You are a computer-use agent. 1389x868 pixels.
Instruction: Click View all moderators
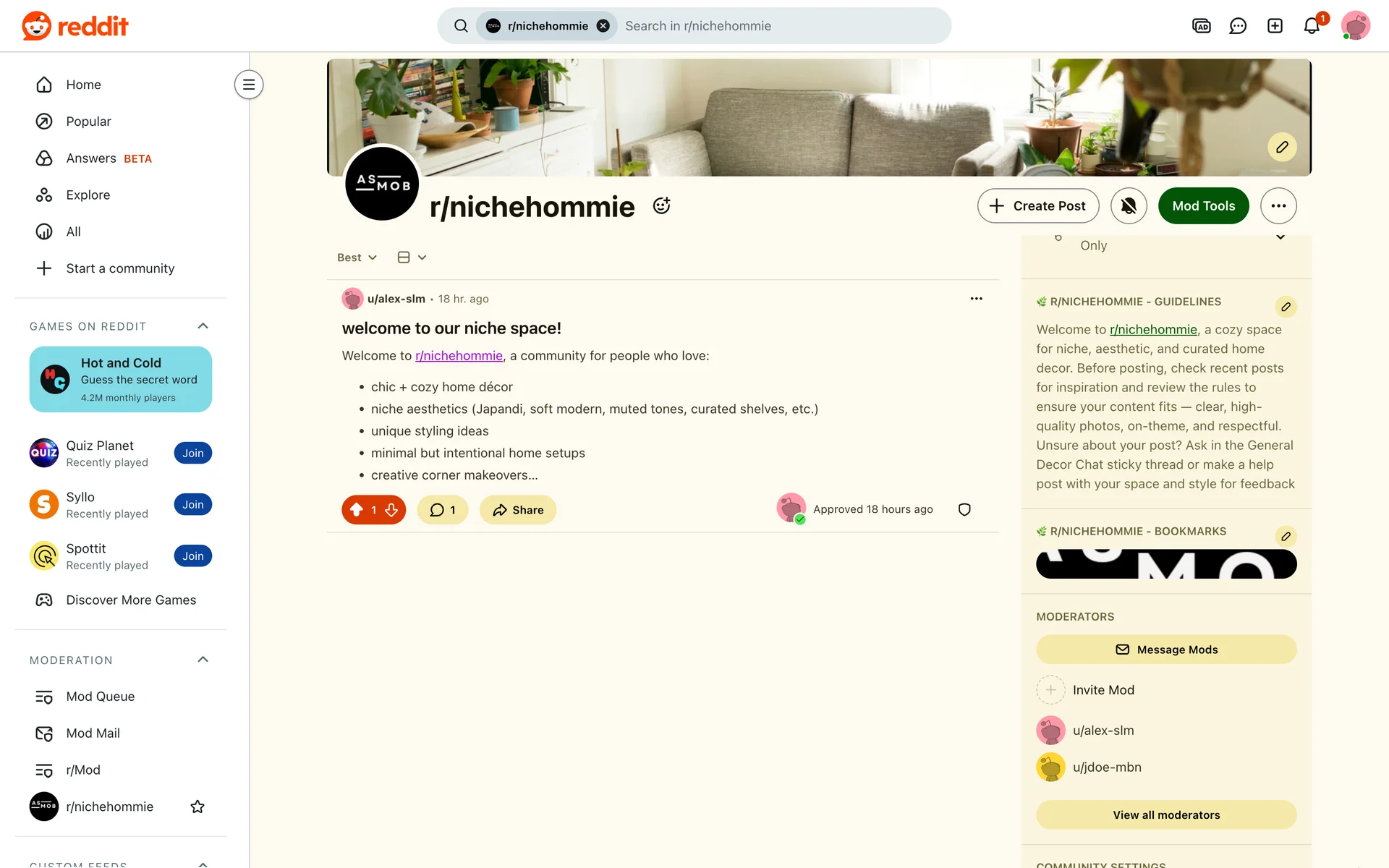pos(1166,814)
